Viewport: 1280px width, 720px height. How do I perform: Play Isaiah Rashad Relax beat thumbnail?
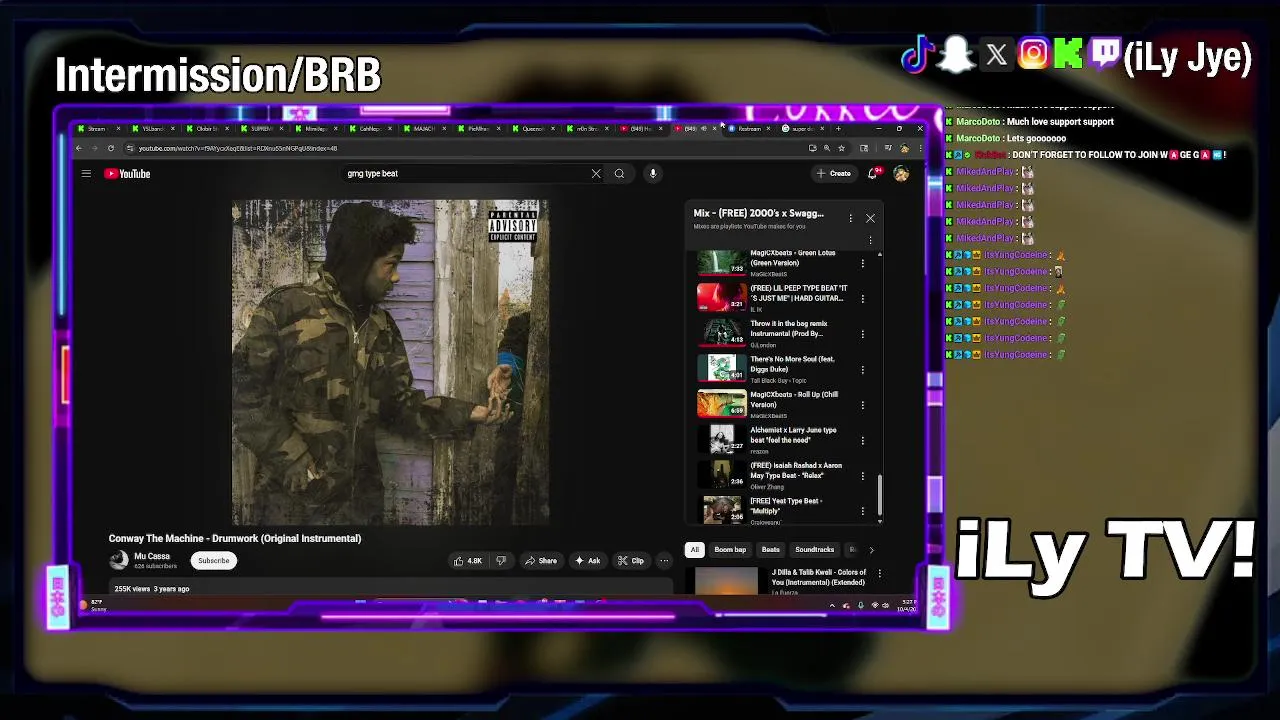point(722,476)
